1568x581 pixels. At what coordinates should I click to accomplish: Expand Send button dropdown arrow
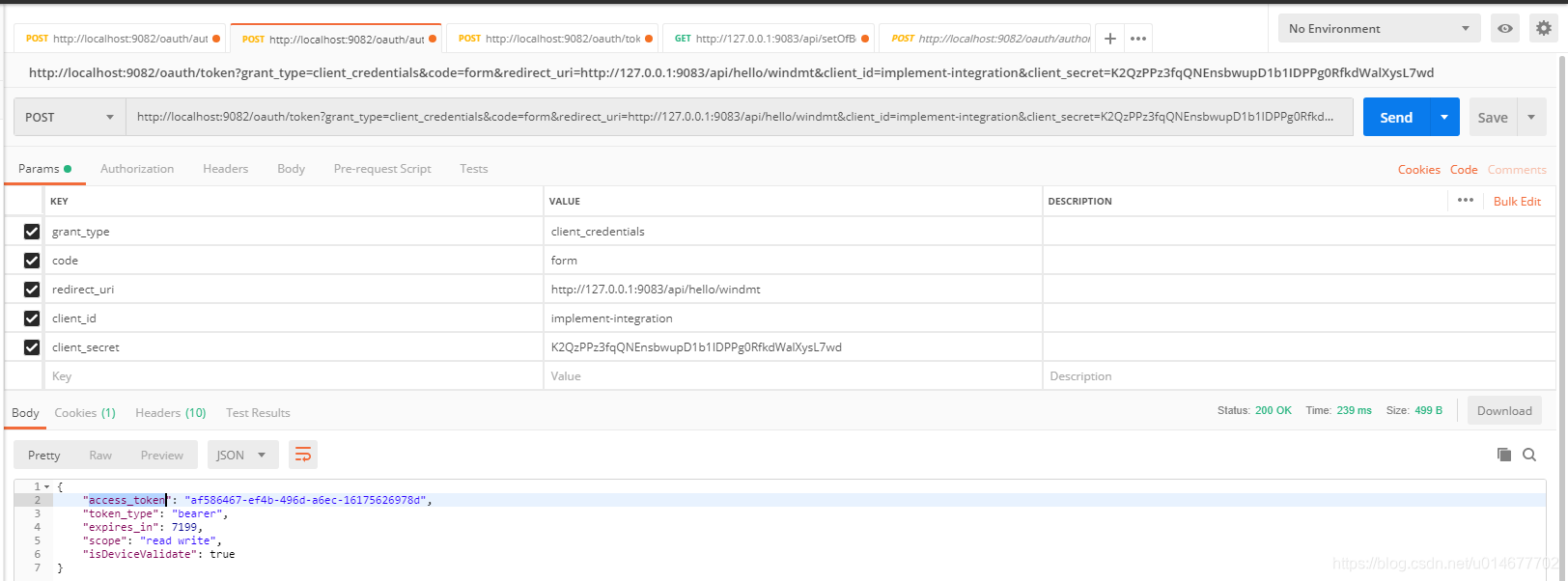[1444, 117]
